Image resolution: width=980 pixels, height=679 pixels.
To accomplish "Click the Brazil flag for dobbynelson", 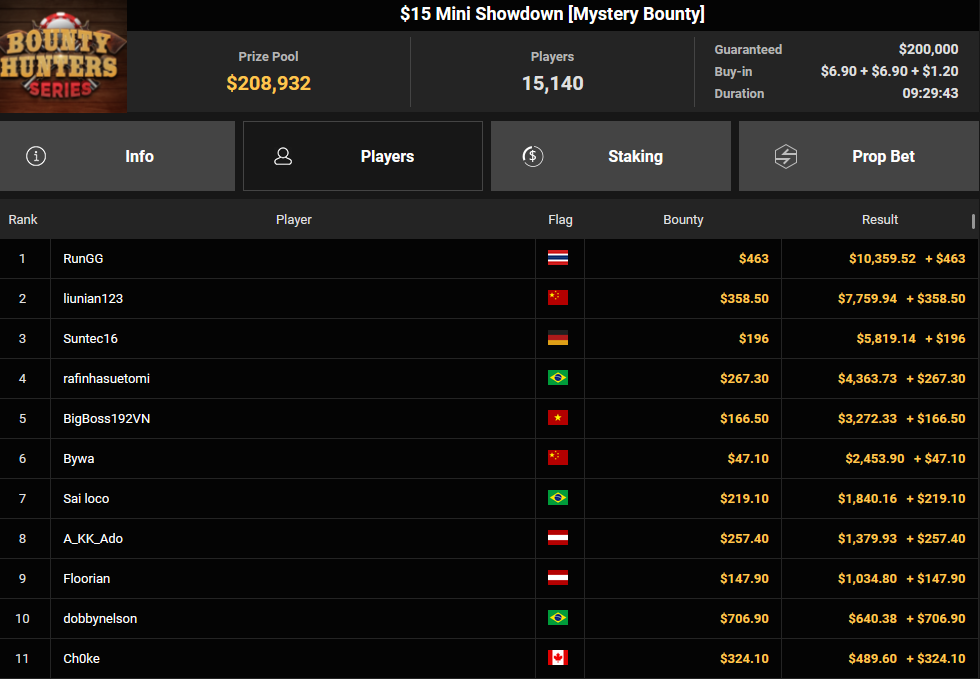I will click(x=558, y=618).
